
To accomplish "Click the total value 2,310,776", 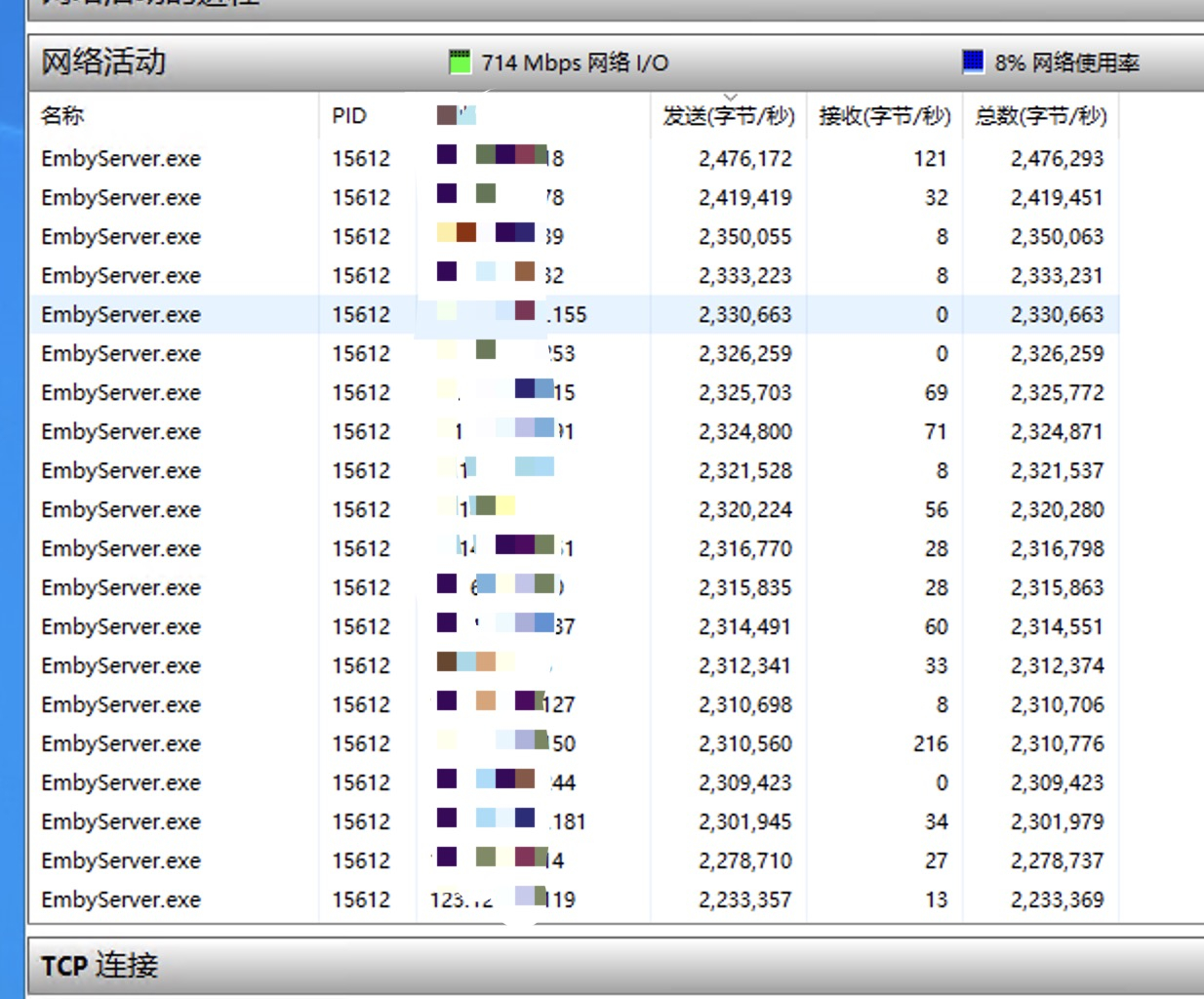I will click(x=1058, y=743).
